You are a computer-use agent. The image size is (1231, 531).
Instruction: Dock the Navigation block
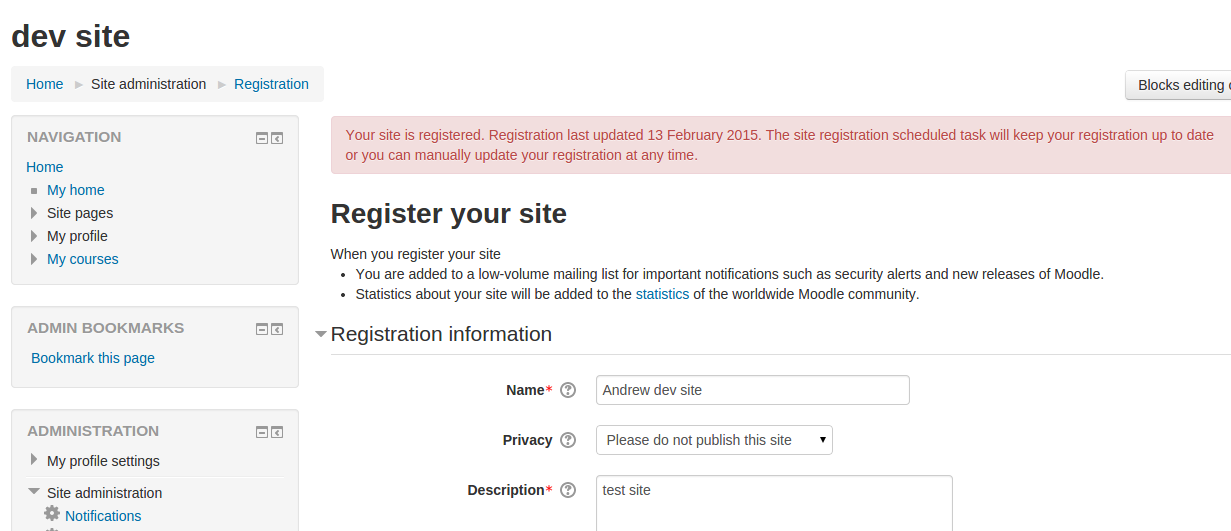(277, 138)
